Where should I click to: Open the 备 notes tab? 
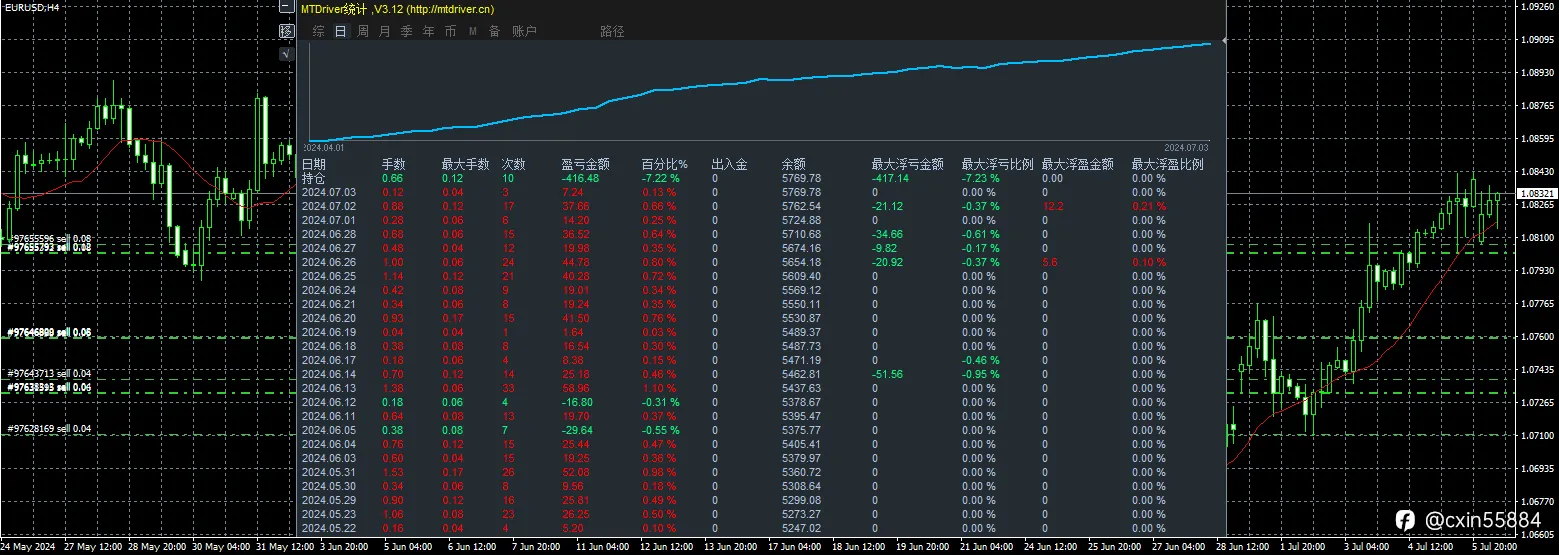coord(494,31)
